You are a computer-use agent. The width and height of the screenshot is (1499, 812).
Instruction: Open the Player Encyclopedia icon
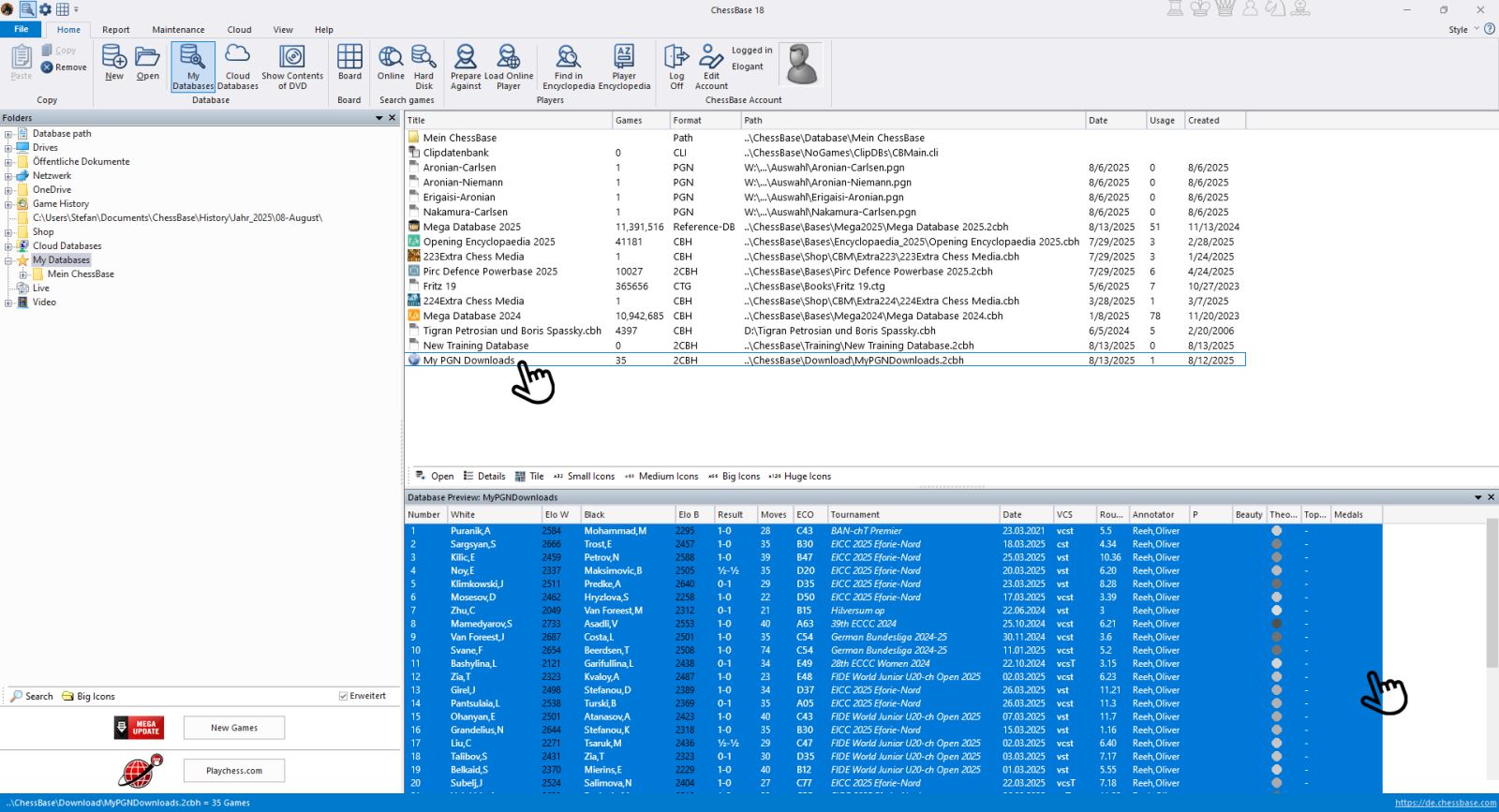point(624,66)
